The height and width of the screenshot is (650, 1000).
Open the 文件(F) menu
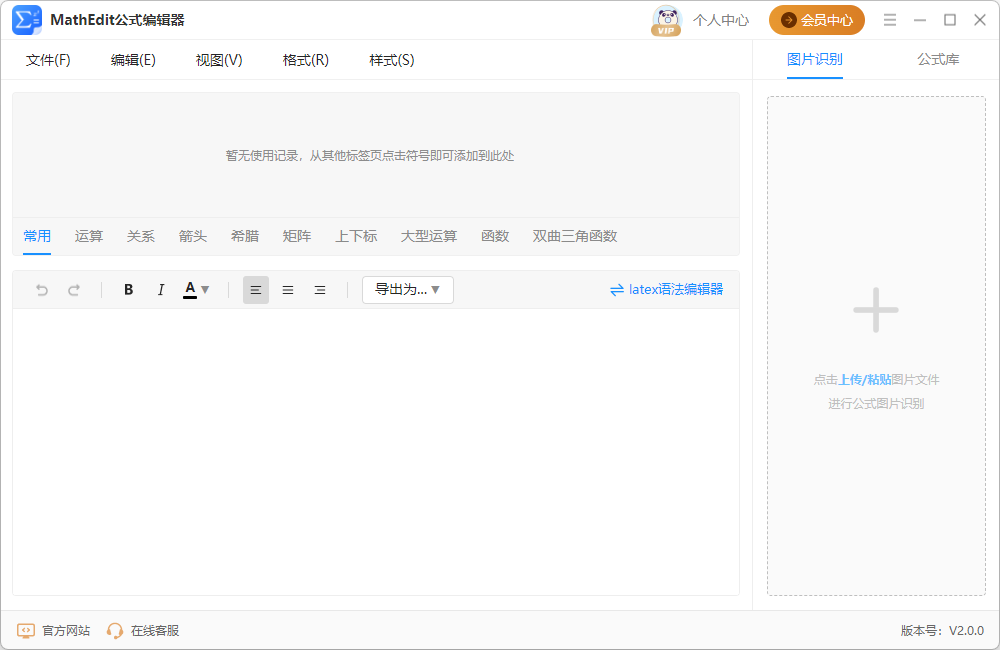click(48, 60)
